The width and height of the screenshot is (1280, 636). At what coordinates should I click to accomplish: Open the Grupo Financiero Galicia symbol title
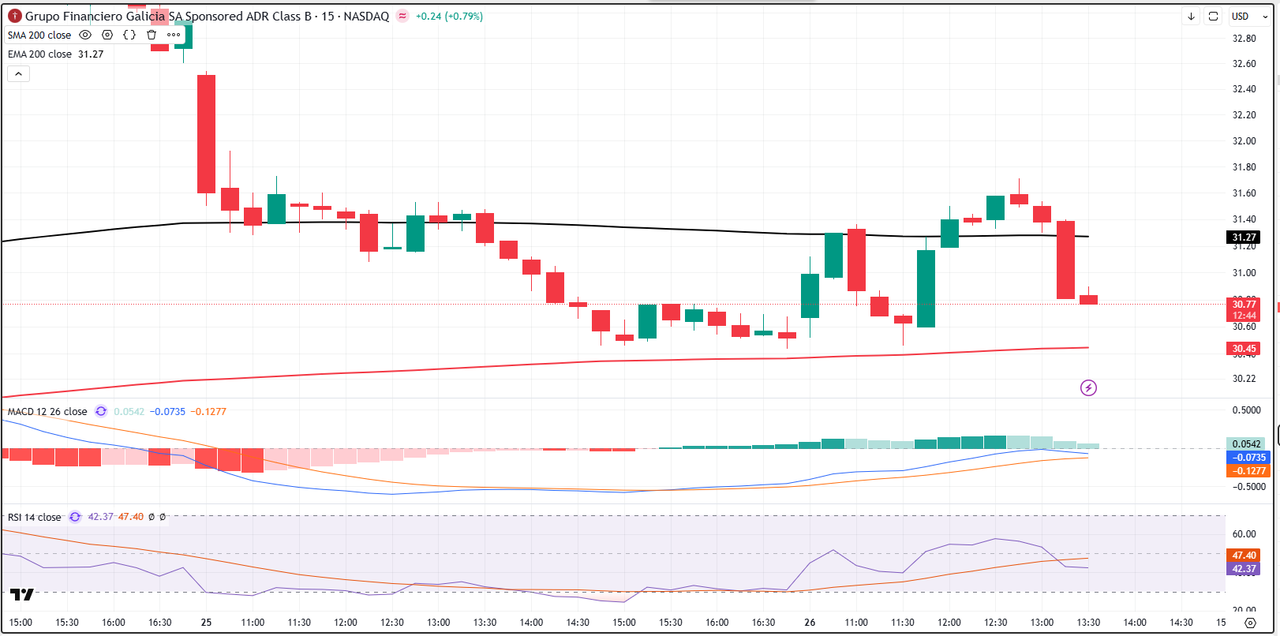207,16
